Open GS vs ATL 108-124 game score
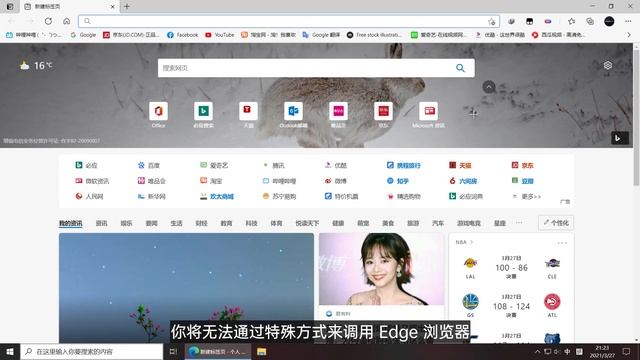This screenshot has width=640, height=360. click(511, 306)
